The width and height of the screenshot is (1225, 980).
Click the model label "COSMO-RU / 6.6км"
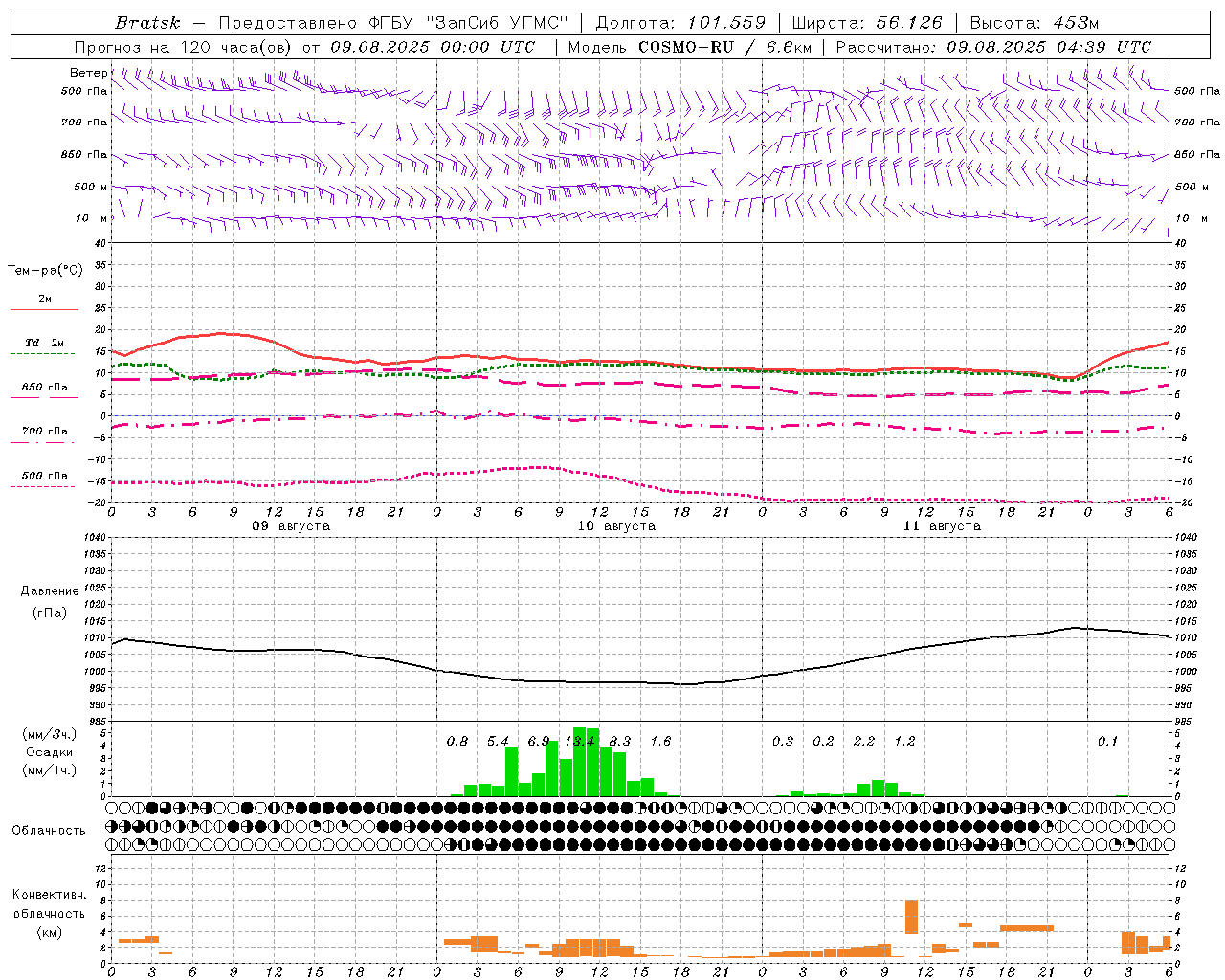724,47
